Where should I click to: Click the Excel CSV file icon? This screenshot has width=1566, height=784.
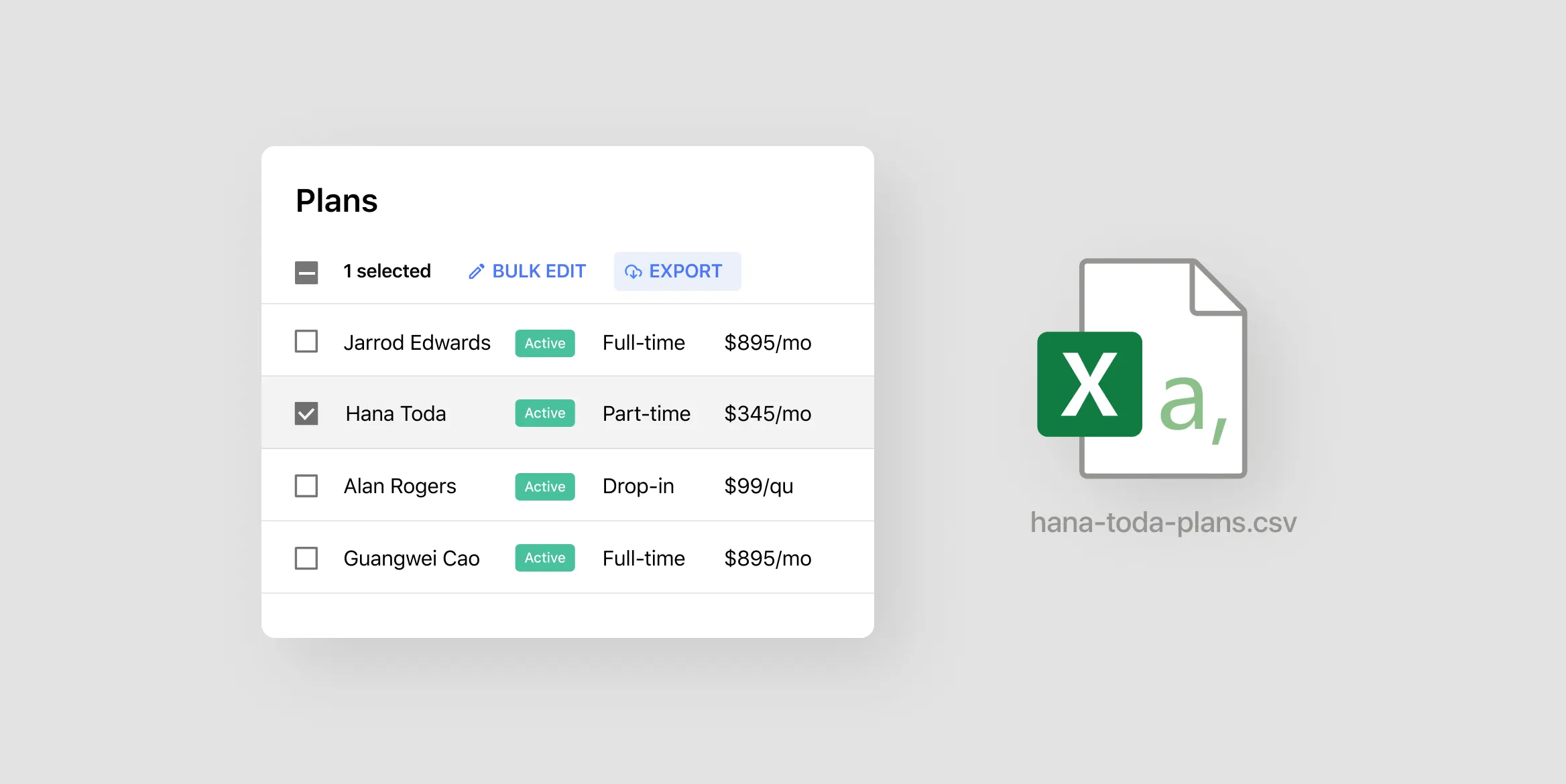tap(1142, 368)
